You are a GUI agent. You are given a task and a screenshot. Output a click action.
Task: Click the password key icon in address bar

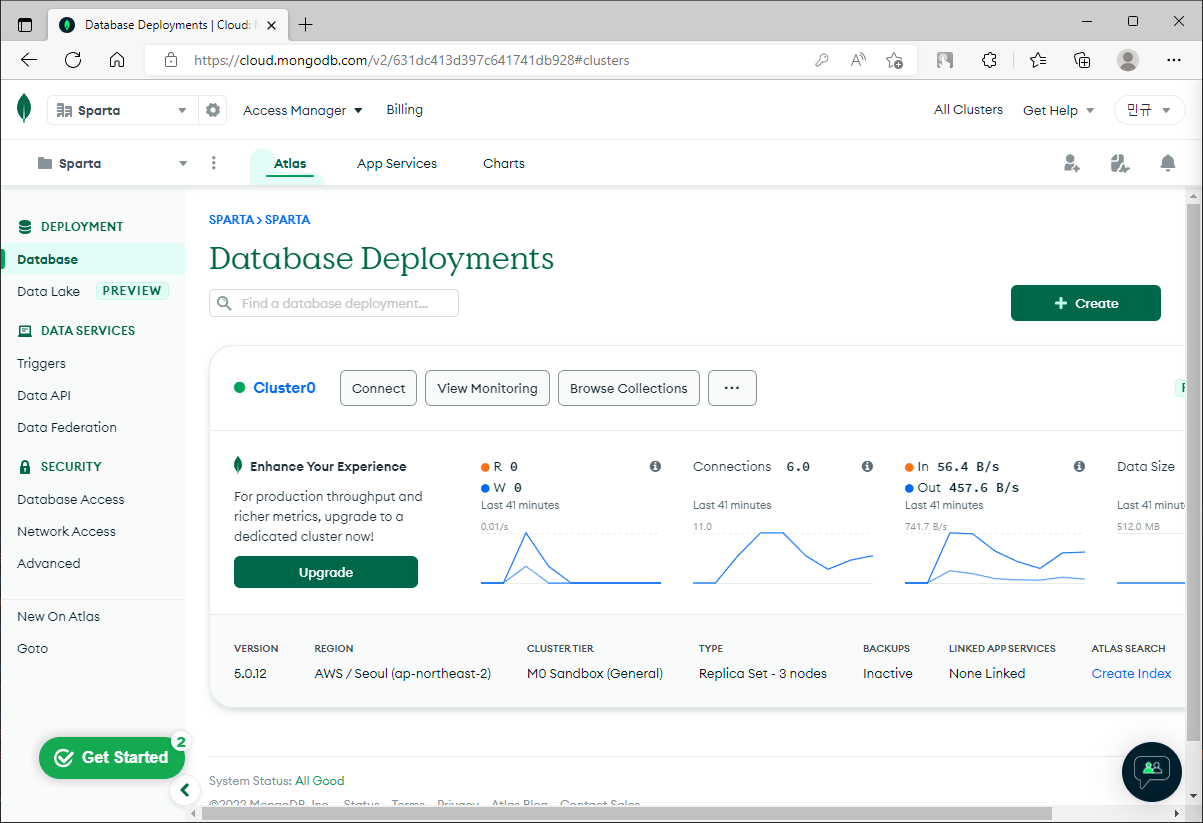point(822,60)
